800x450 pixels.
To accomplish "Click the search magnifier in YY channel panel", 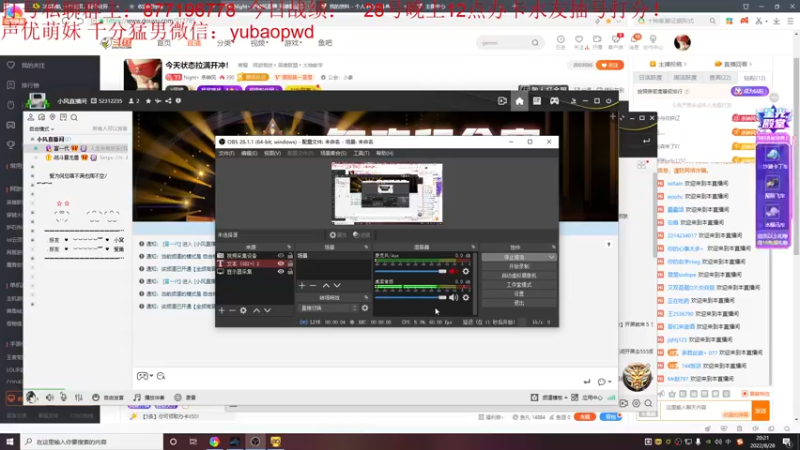I will pos(74,117).
